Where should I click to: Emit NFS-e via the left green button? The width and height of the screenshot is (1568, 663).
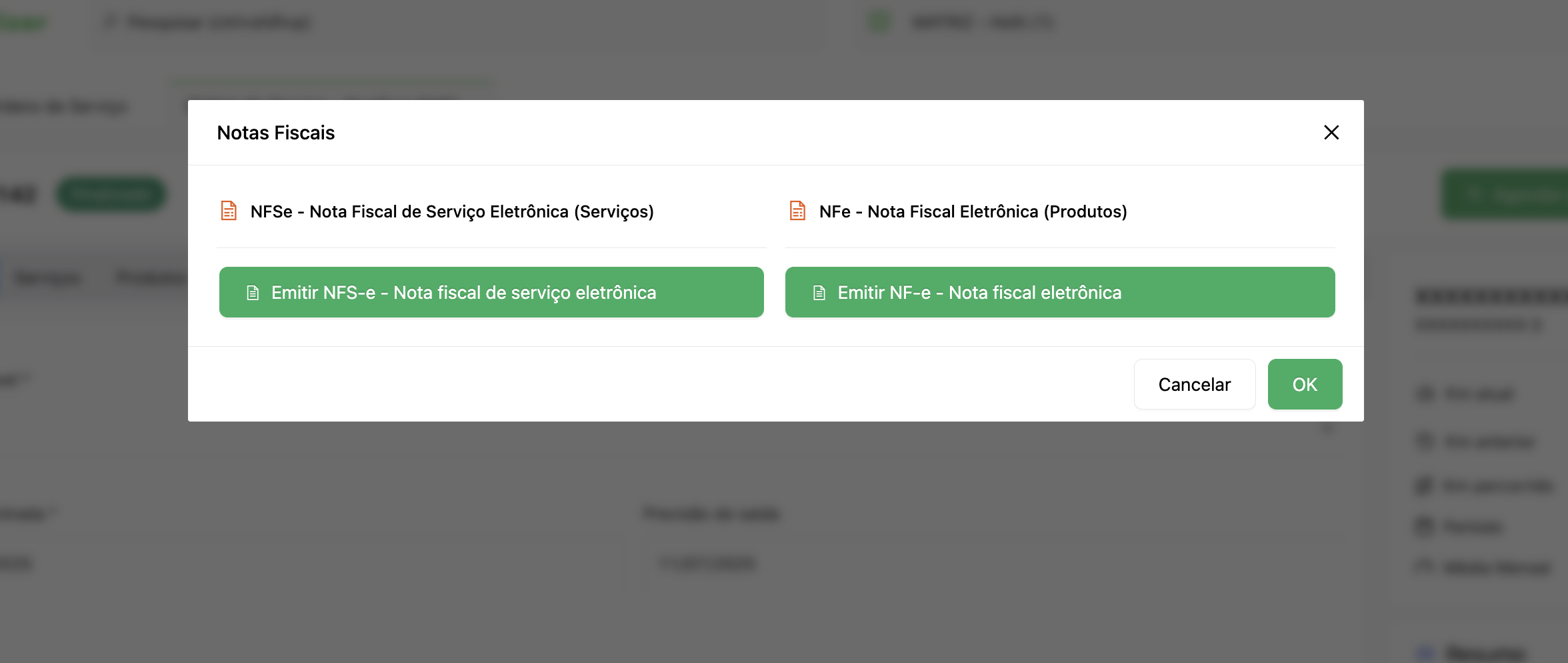click(491, 292)
